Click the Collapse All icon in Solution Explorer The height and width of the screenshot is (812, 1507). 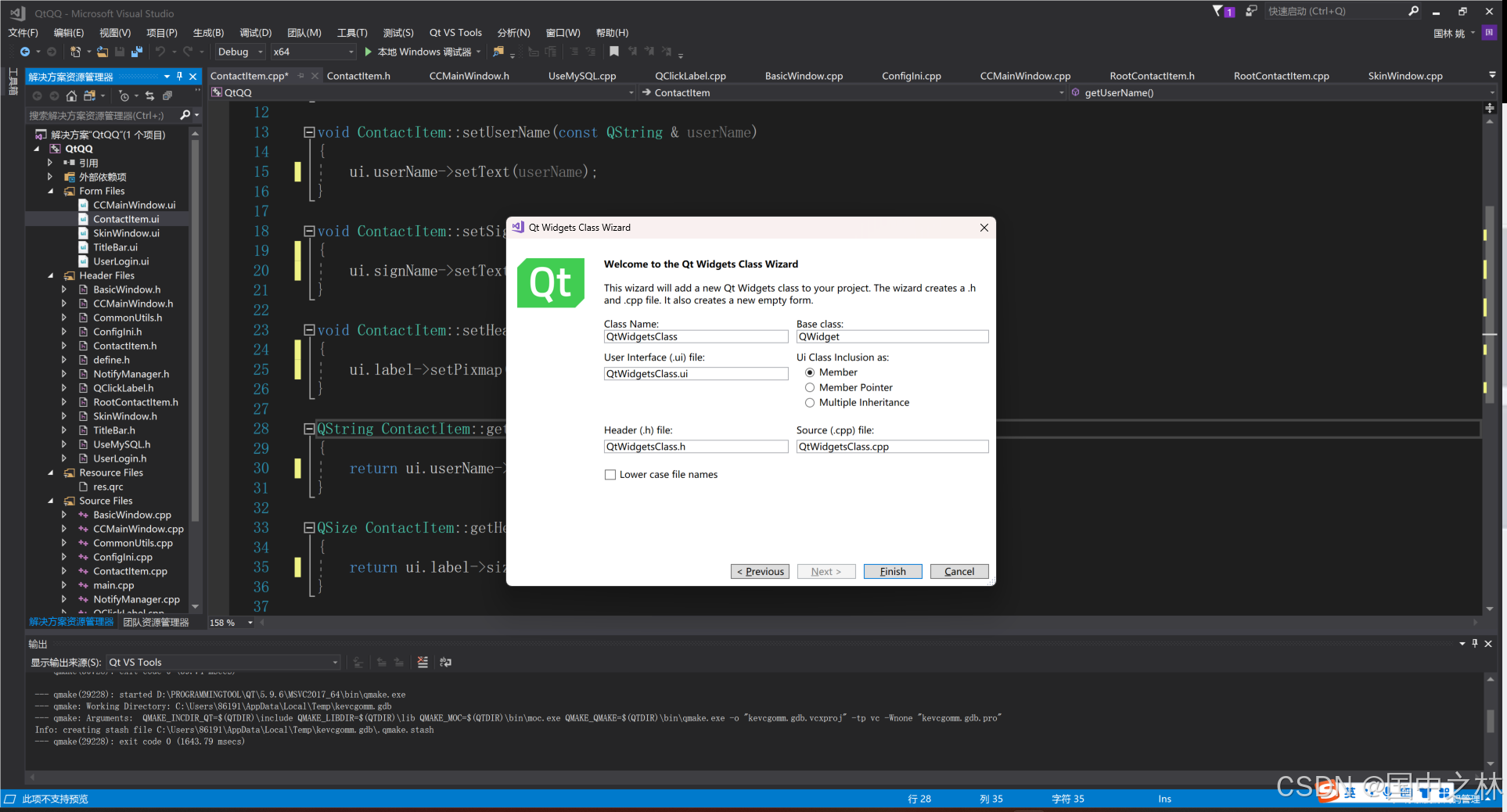coord(167,95)
